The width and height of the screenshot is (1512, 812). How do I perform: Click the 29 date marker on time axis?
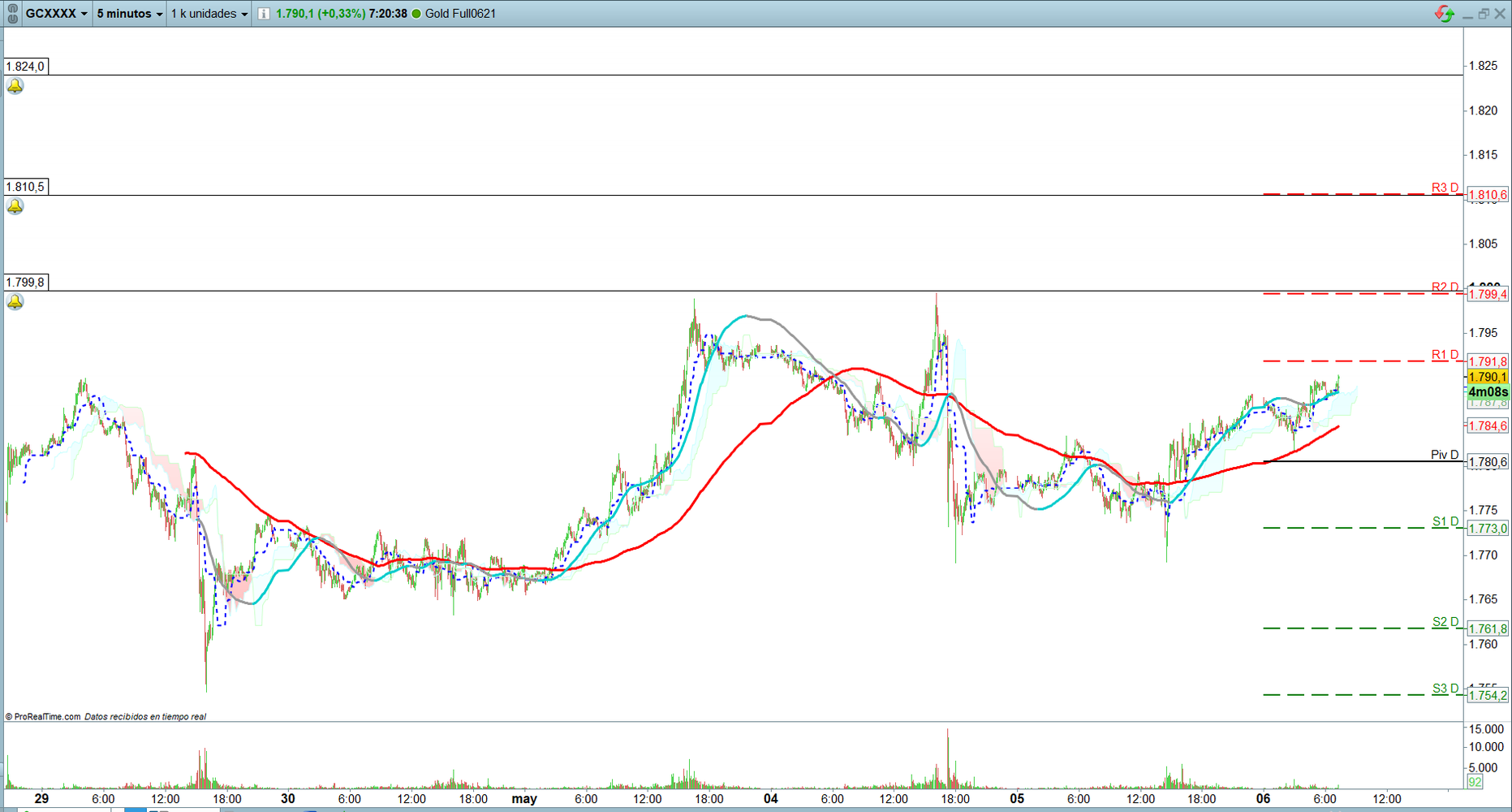tap(41, 799)
